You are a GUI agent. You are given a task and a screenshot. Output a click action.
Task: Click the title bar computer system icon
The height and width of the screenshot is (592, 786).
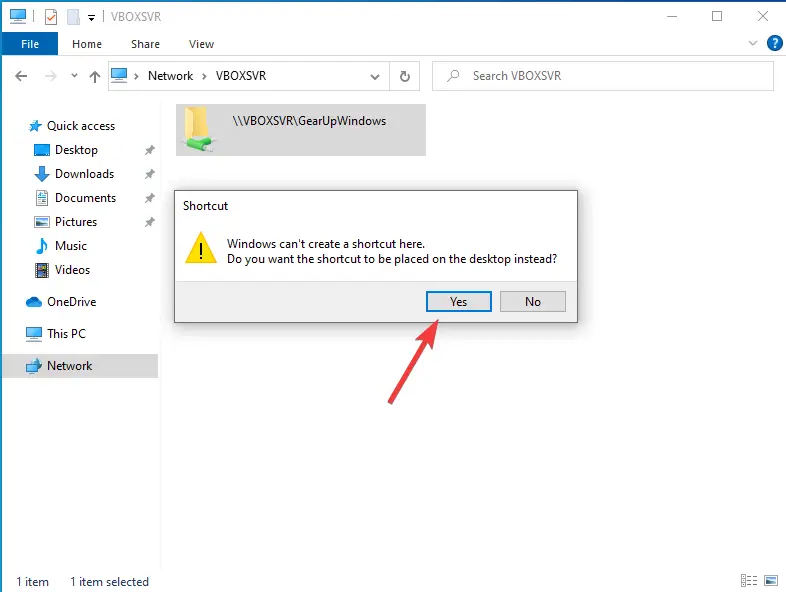pyautogui.click(x=18, y=17)
